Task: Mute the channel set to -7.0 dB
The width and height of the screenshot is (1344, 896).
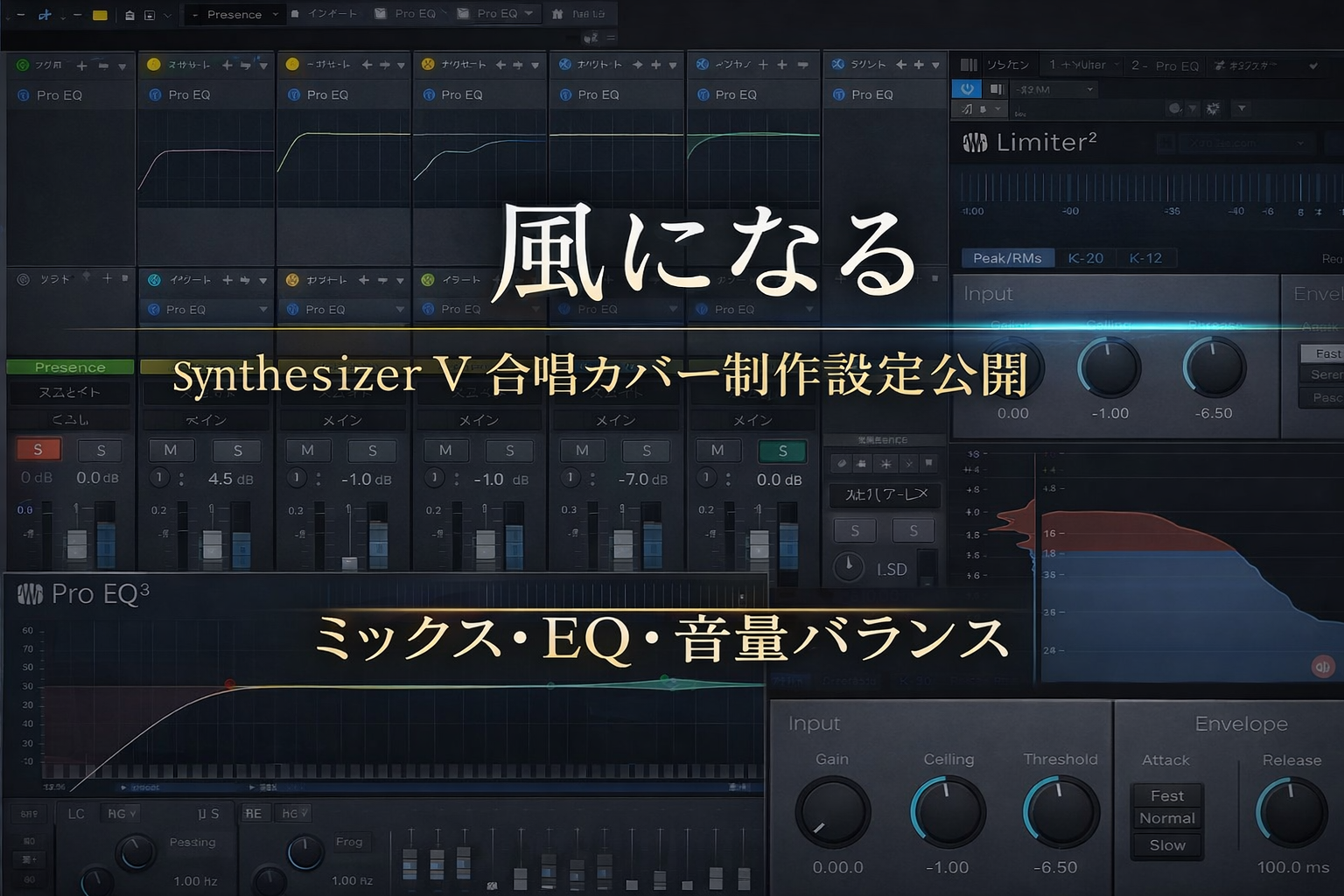Action: [581, 450]
